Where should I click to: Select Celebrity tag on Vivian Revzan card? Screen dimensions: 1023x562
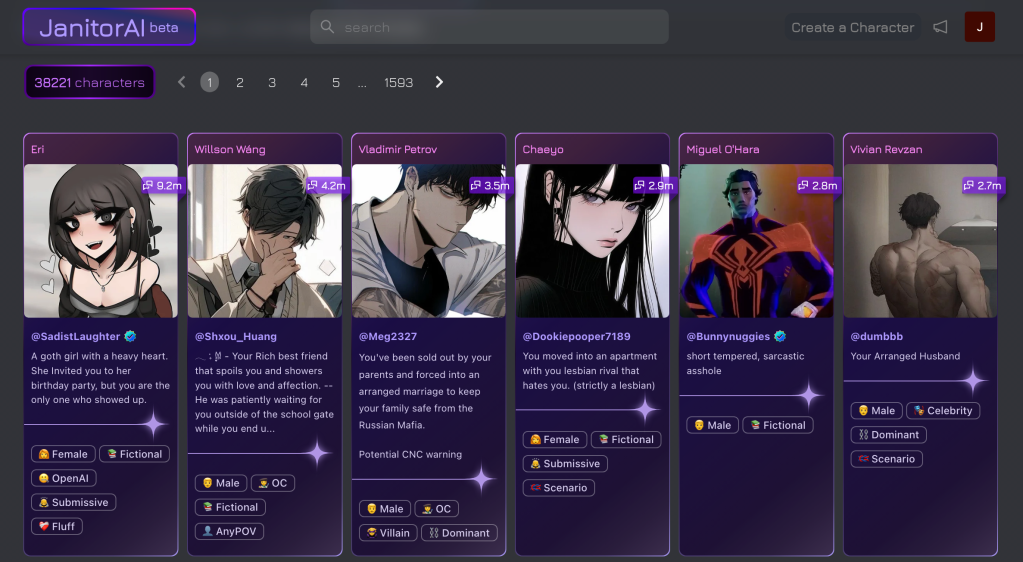coord(943,411)
